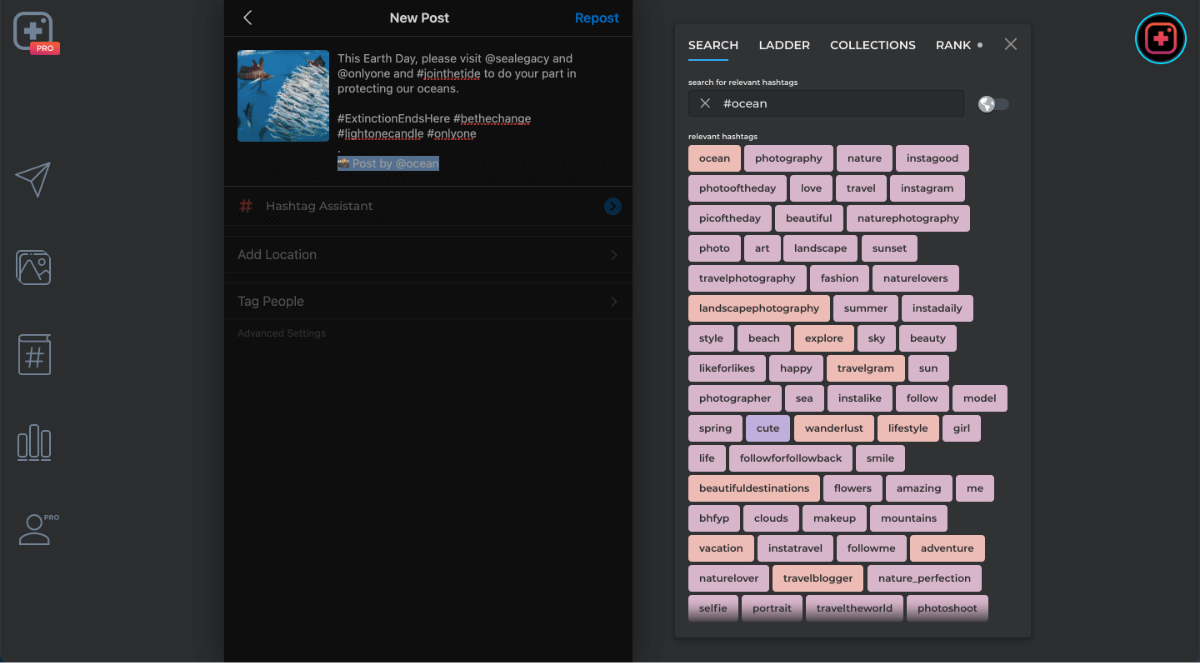
Task: Choose the beautifuldestinations hashtag
Action: [754, 488]
